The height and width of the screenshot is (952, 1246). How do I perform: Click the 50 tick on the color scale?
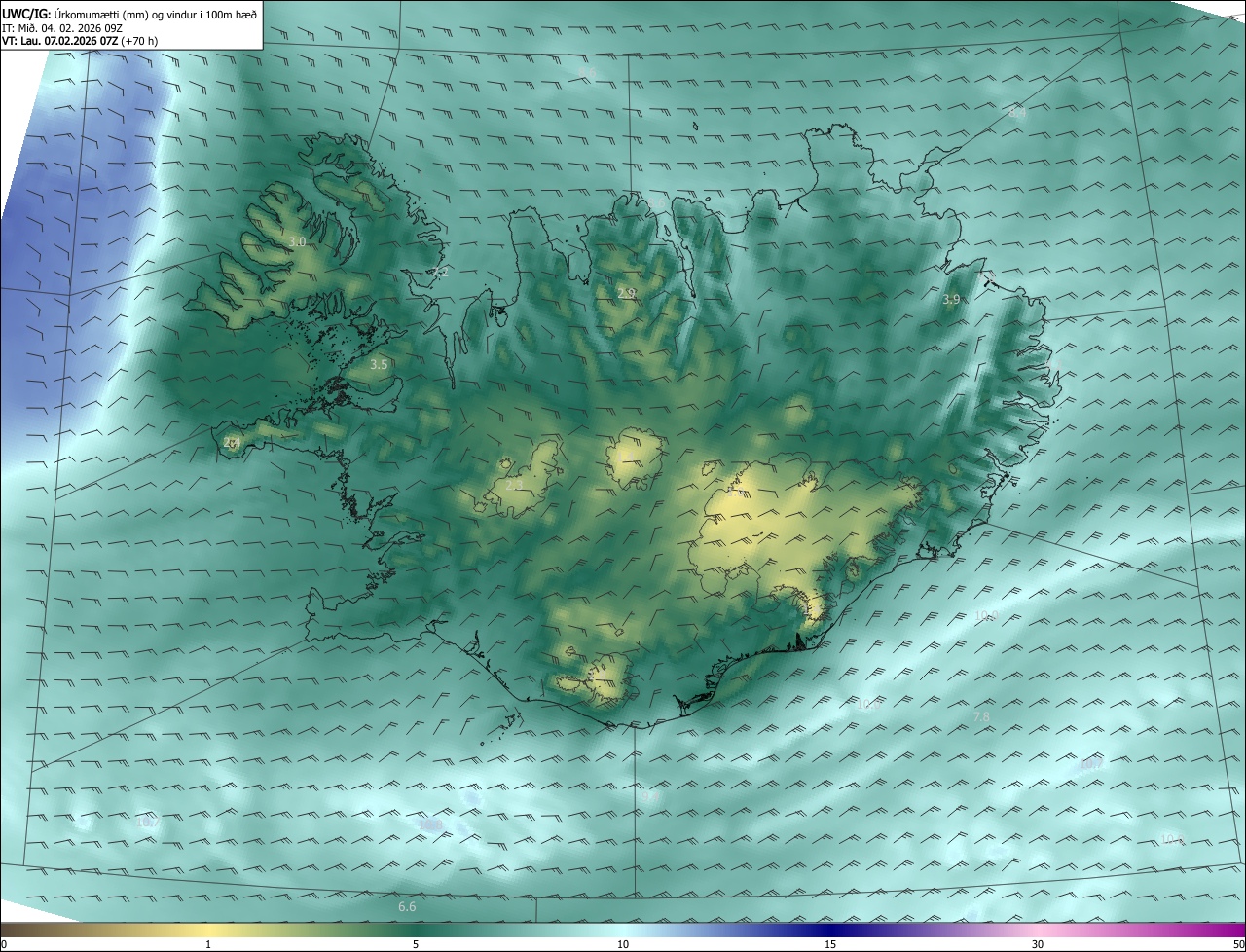pyautogui.click(x=1238, y=944)
